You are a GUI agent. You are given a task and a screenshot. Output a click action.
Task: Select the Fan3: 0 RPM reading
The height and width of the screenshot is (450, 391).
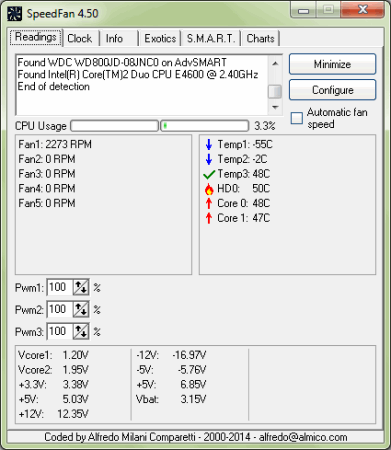coord(47,174)
